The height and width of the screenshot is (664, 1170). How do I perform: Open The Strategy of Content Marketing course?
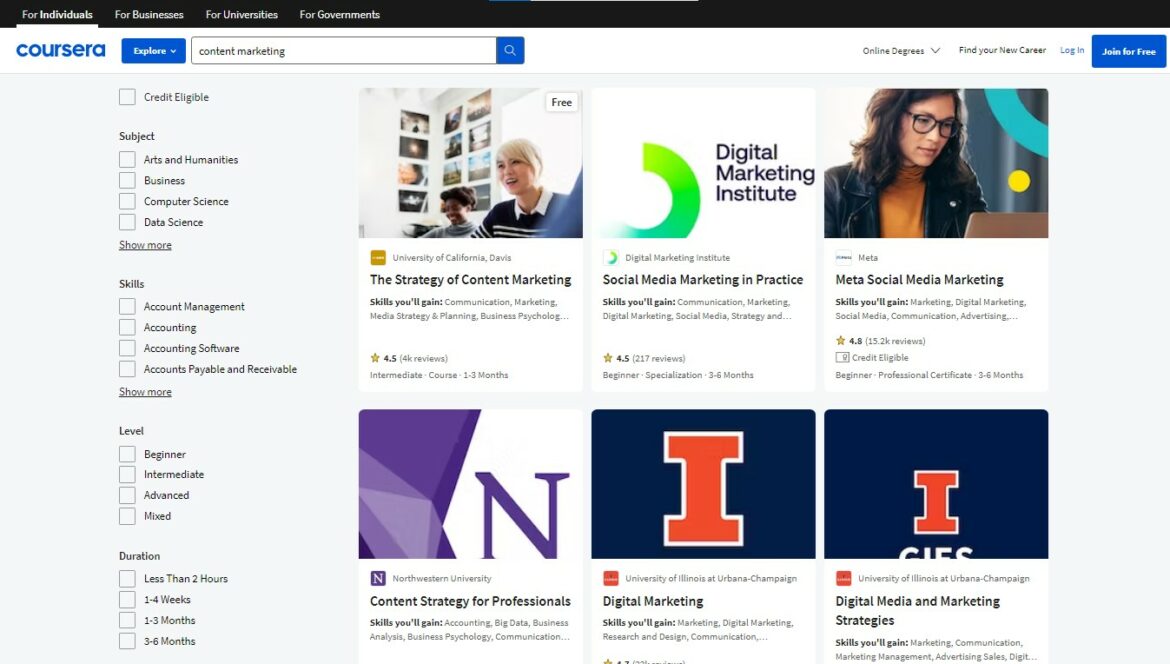pos(471,280)
